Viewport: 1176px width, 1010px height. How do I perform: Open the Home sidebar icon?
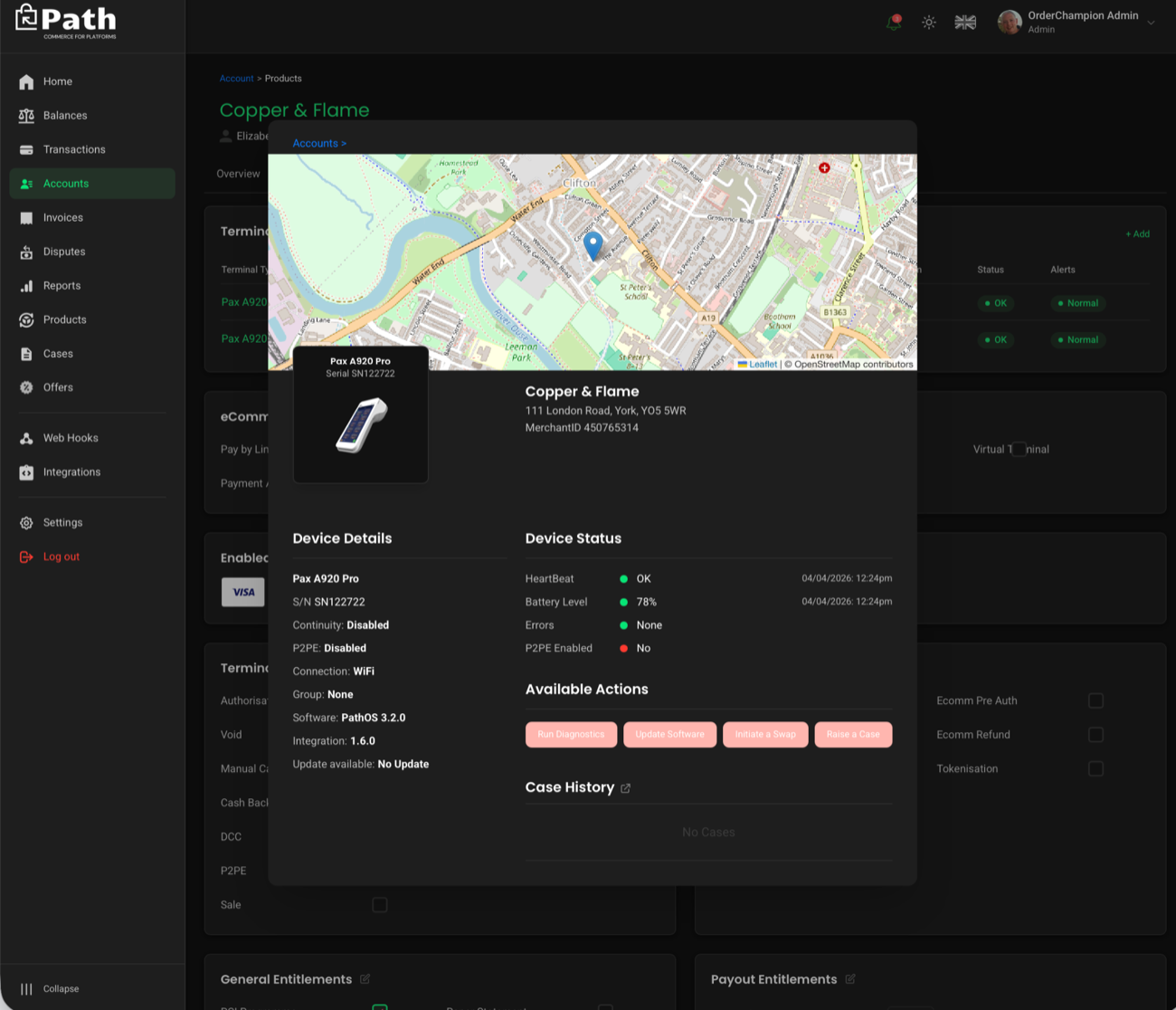(x=26, y=81)
